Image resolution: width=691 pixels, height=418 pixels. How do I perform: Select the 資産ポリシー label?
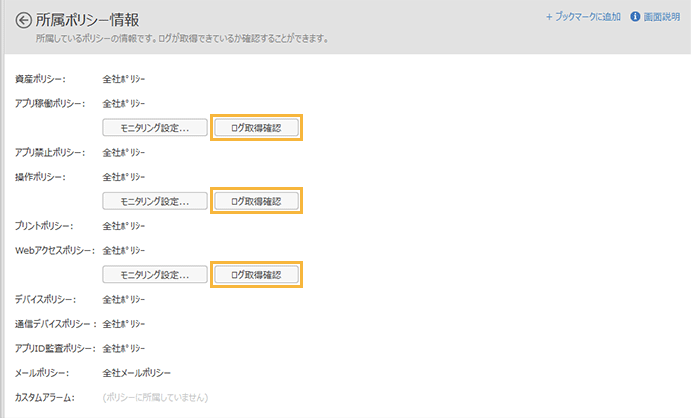click(40, 79)
